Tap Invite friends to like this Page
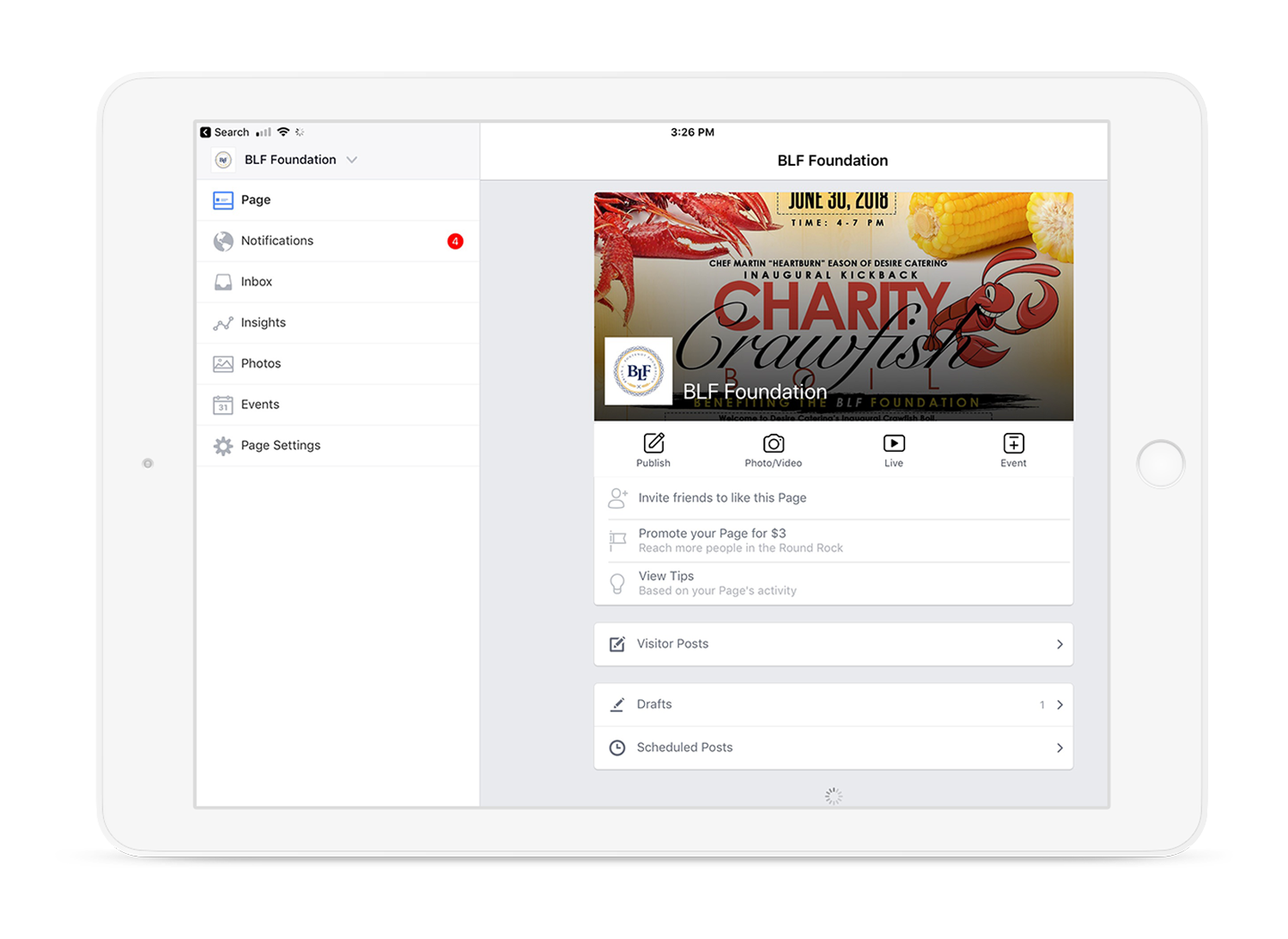This screenshot has height=939, width=1288. 722,497
